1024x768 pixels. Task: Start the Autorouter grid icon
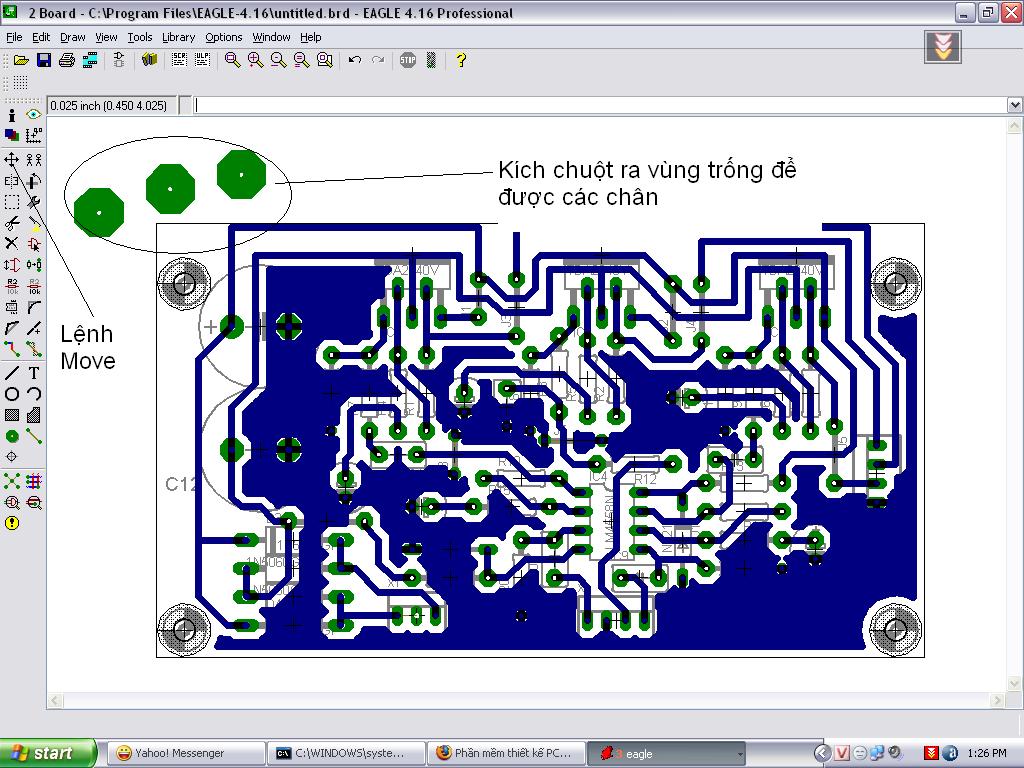pyautogui.click(x=33, y=481)
